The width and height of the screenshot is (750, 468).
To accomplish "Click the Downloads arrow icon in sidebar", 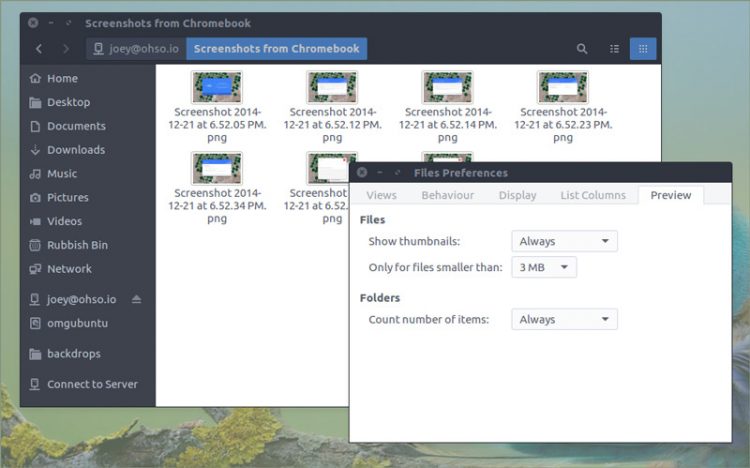I will (x=35, y=150).
